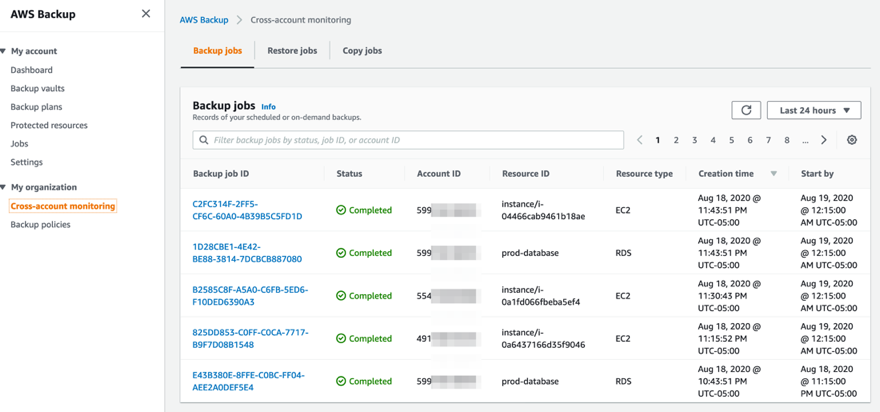The image size is (880, 412).
Task: Open backup job B2585C8F-A5A0 link
Action: [x=250, y=295]
